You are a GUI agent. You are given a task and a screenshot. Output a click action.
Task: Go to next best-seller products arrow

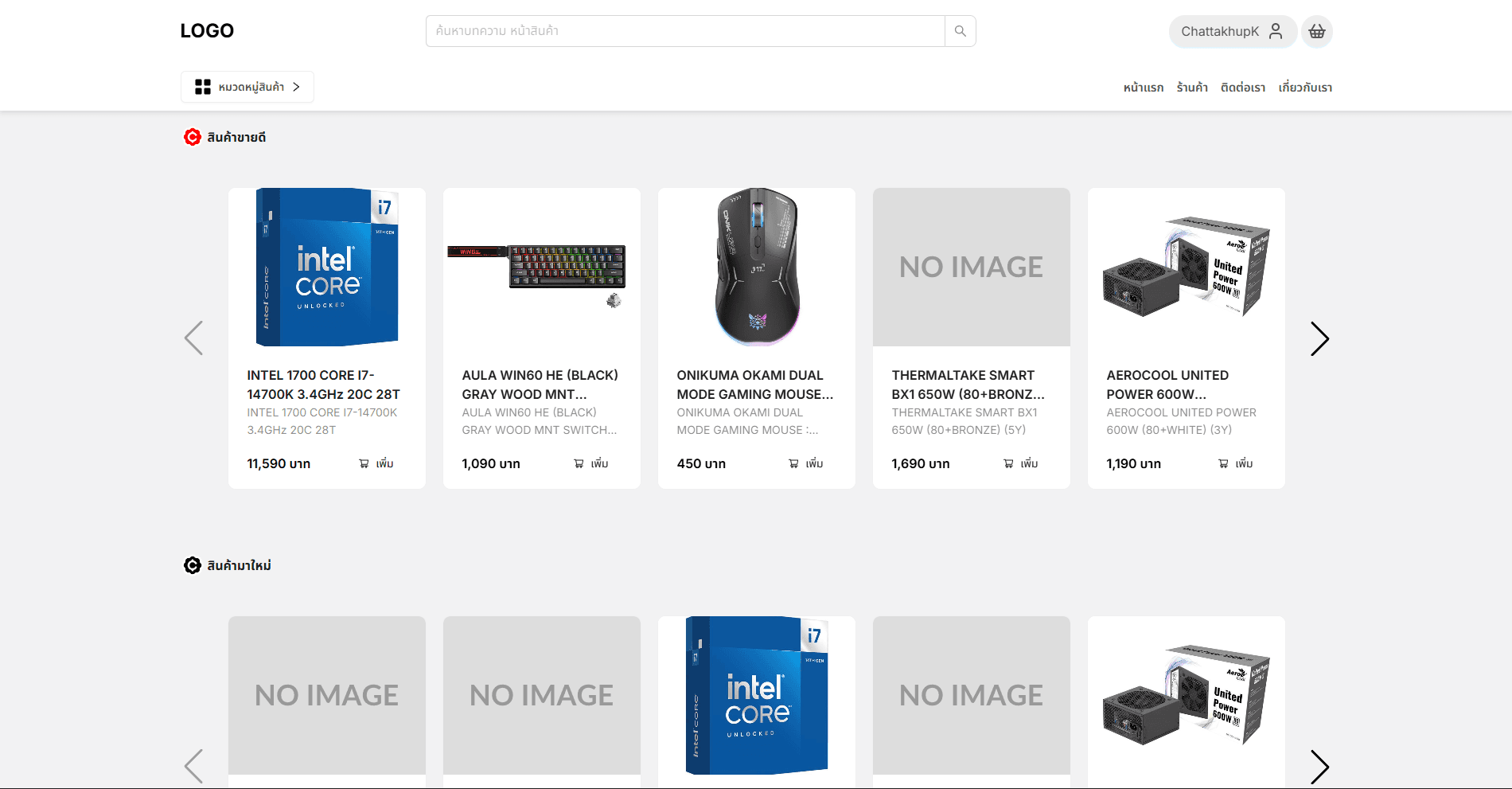(1319, 338)
